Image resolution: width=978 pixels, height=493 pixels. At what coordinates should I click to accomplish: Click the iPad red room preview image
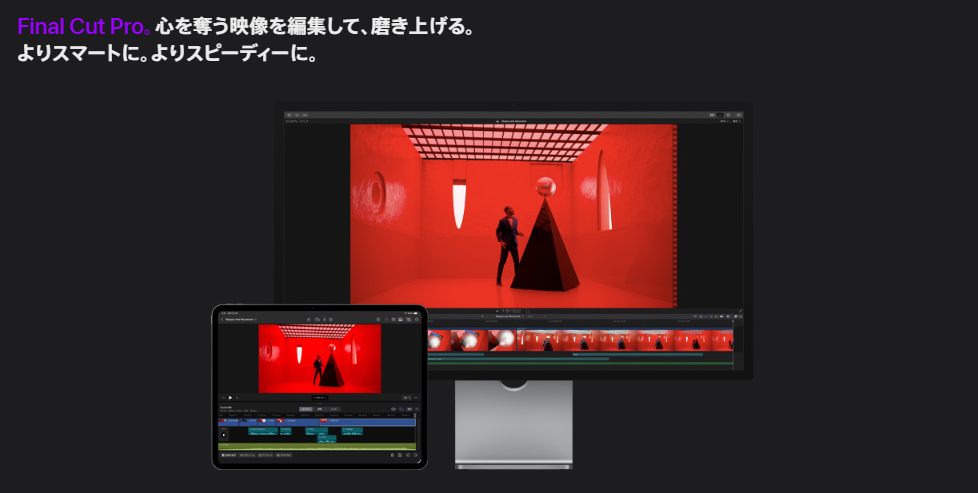(319, 358)
